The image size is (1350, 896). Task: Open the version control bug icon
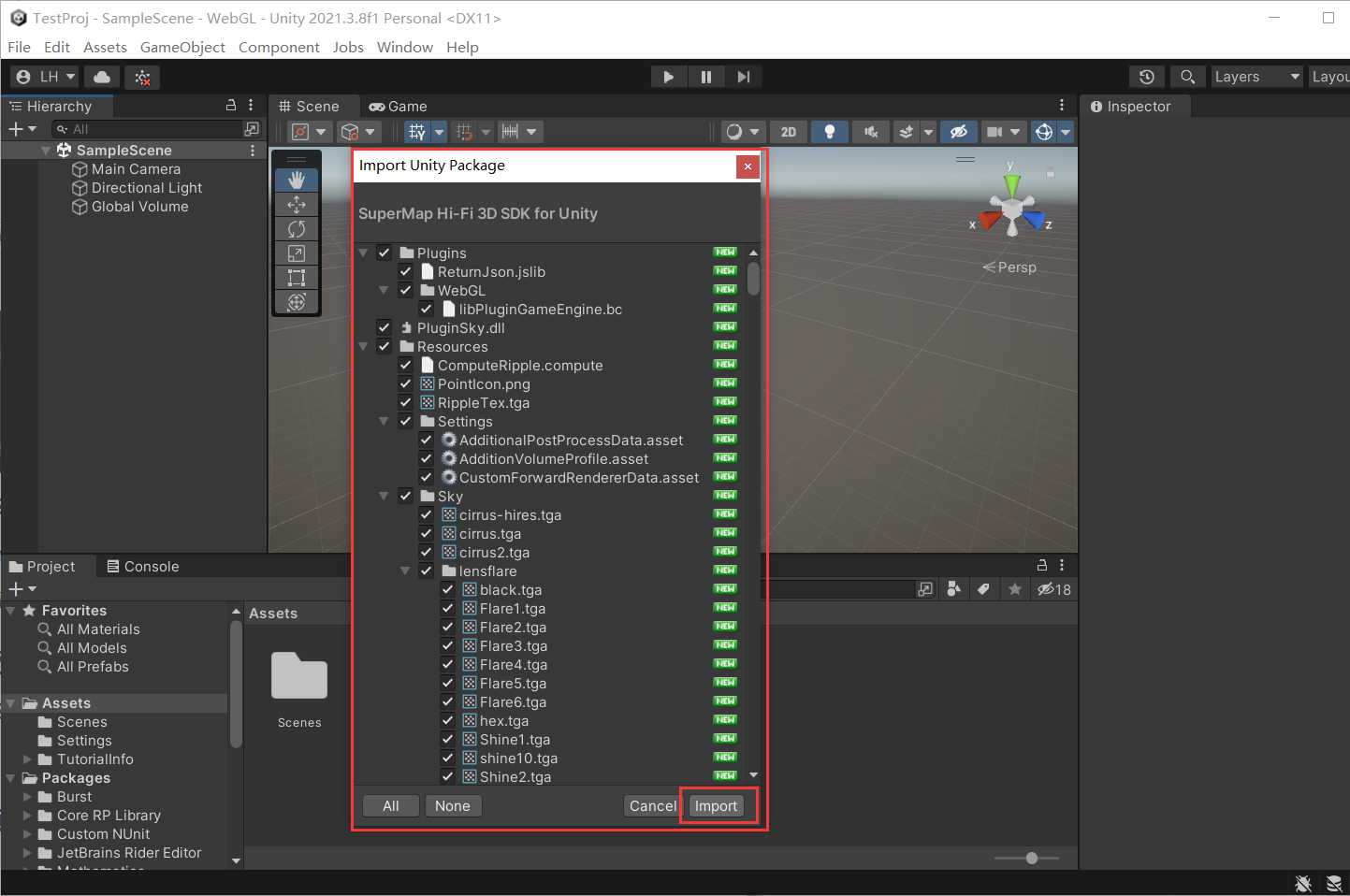pyautogui.click(x=142, y=77)
